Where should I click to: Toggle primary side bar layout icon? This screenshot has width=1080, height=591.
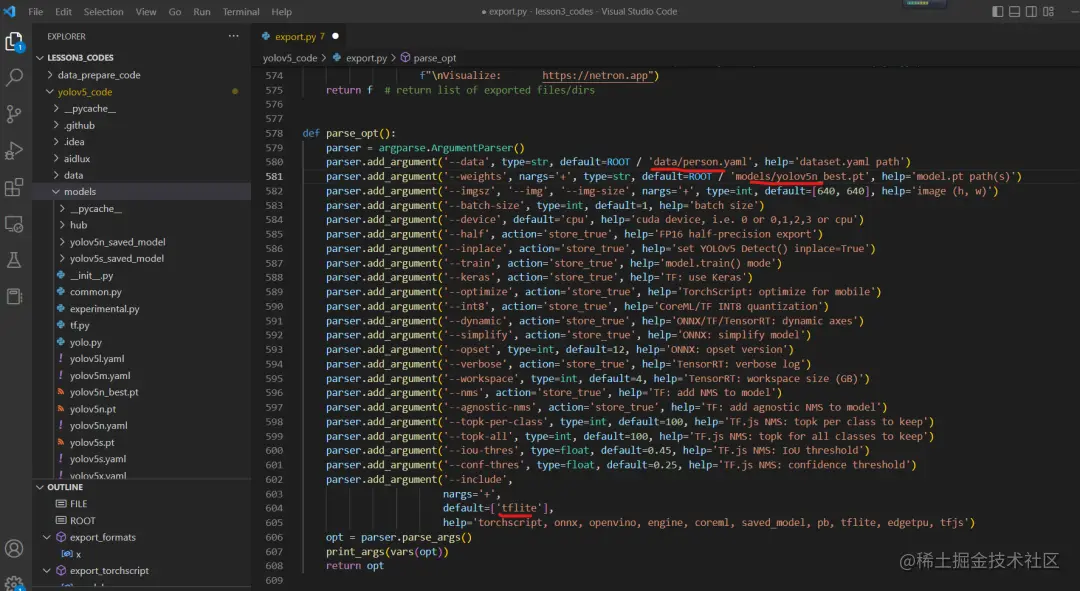pyautogui.click(x=997, y=11)
